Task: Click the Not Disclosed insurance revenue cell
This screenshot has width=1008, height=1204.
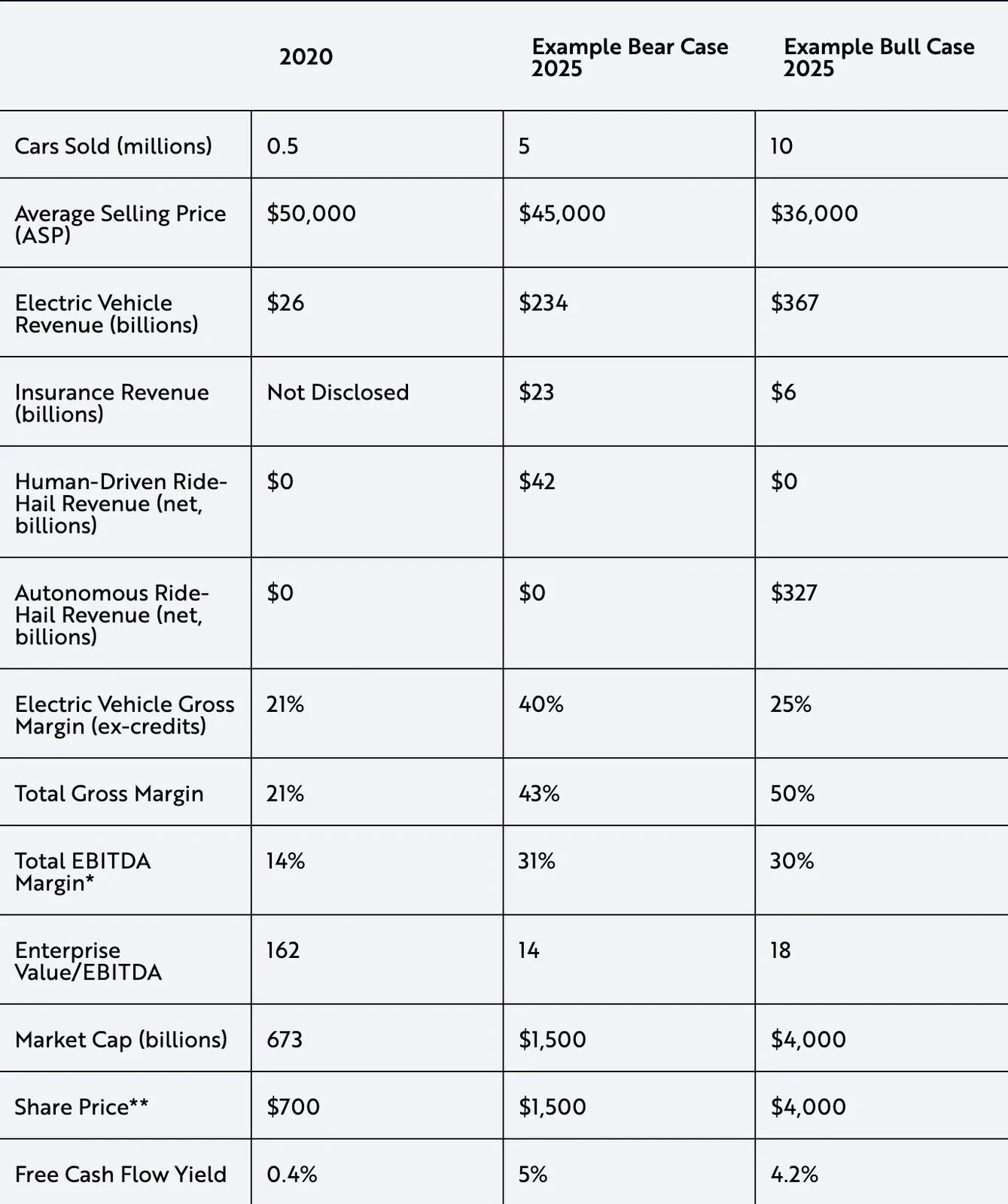Action: click(337, 392)
